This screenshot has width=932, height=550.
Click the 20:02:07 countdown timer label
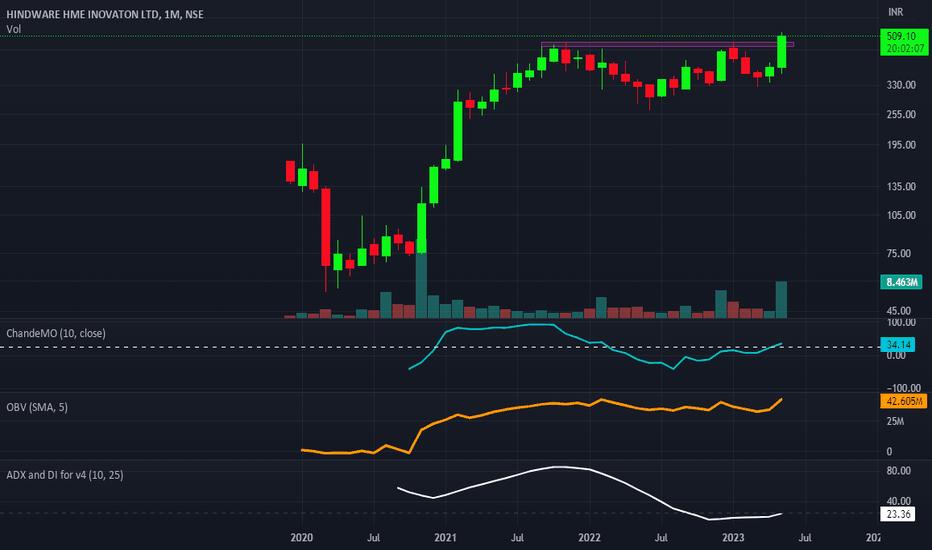tap(903, 49)
